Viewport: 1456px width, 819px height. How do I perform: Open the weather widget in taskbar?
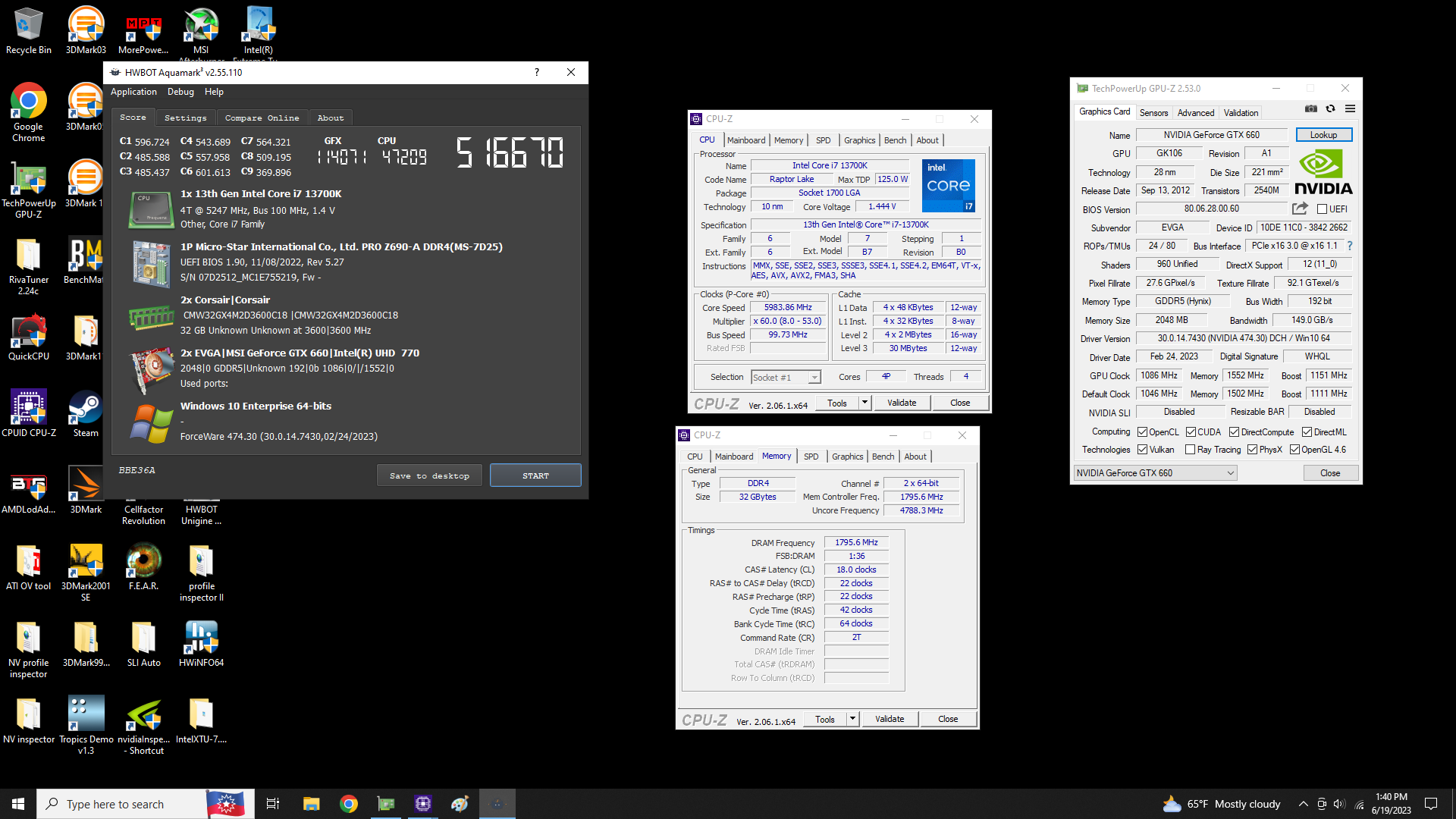tap(1222, 804)
